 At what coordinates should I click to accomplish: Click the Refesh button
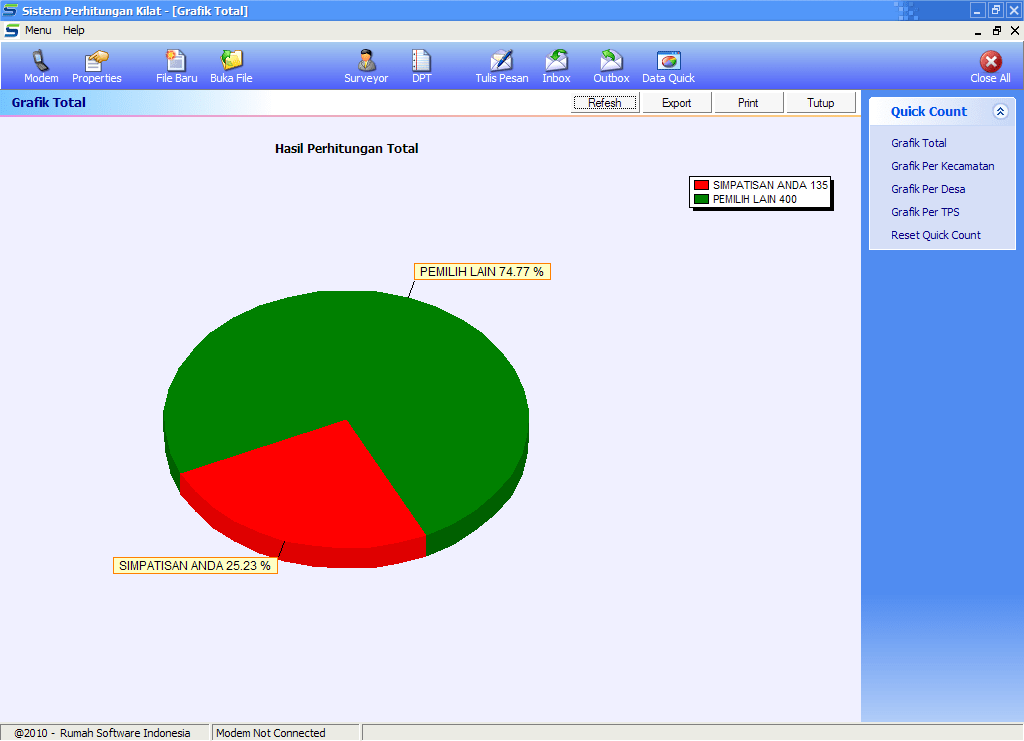605,103
